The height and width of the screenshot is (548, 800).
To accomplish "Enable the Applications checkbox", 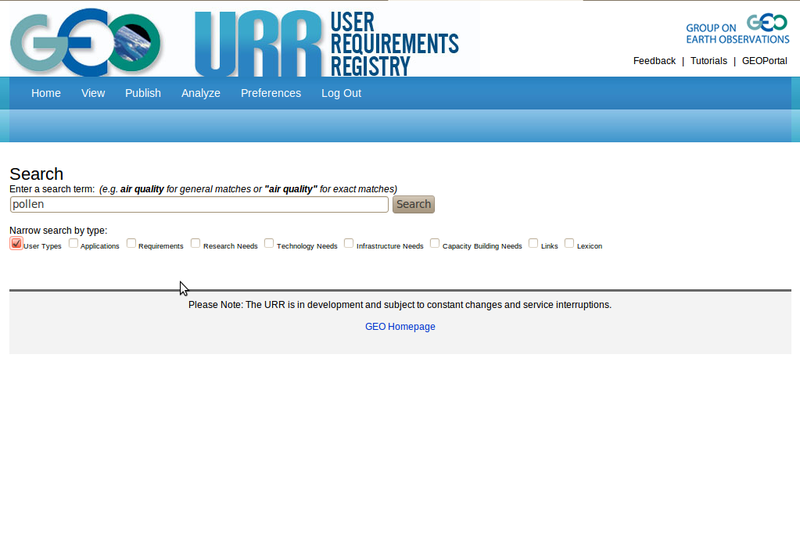I will point(74,243).
